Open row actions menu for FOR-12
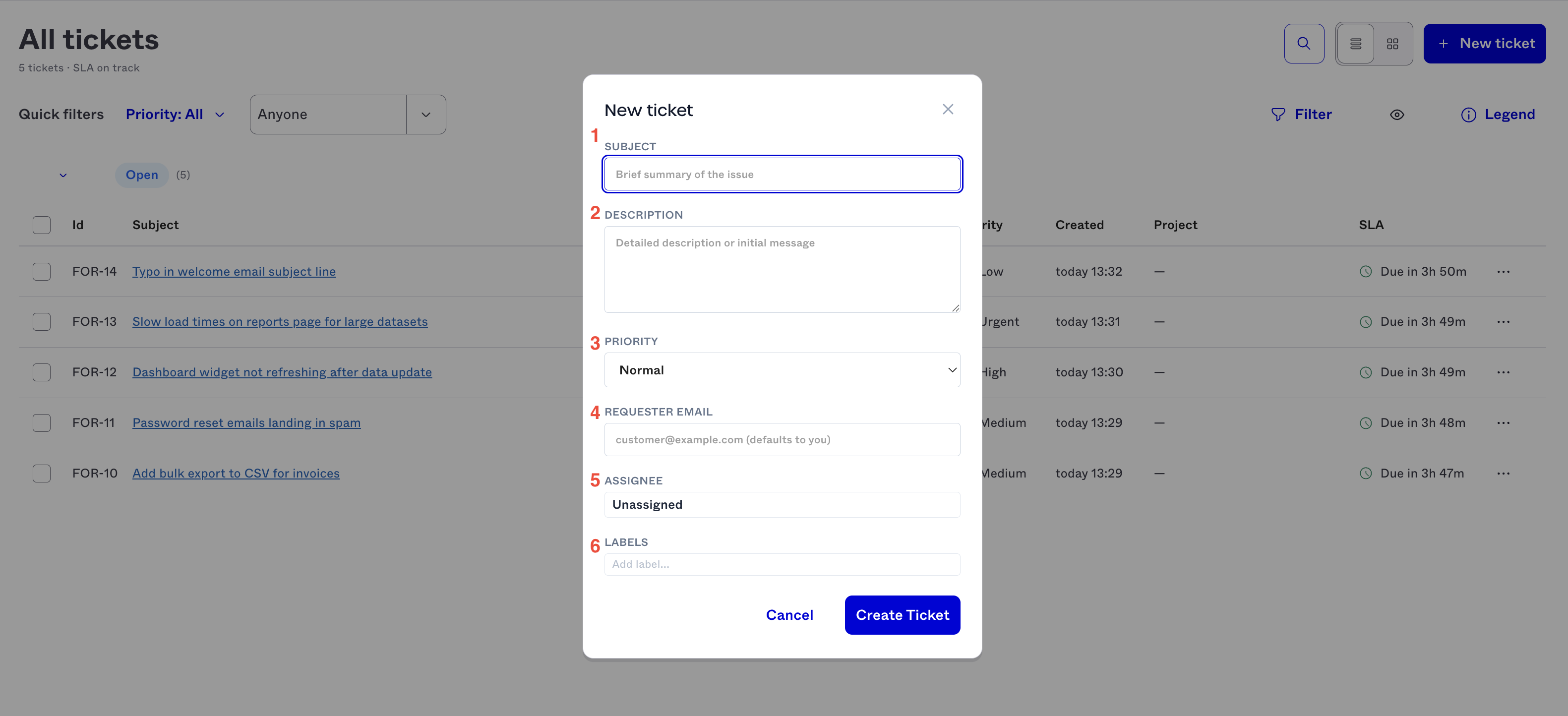The image size is (1568, 716). pos(1504,372)
